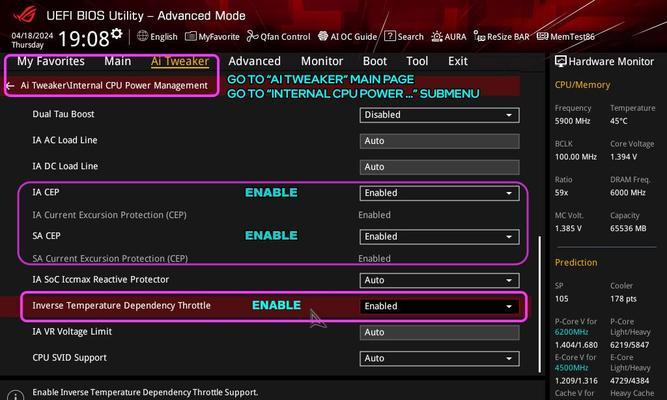
Task: Click the 178 pts cooler value
Action: [623, 299]
